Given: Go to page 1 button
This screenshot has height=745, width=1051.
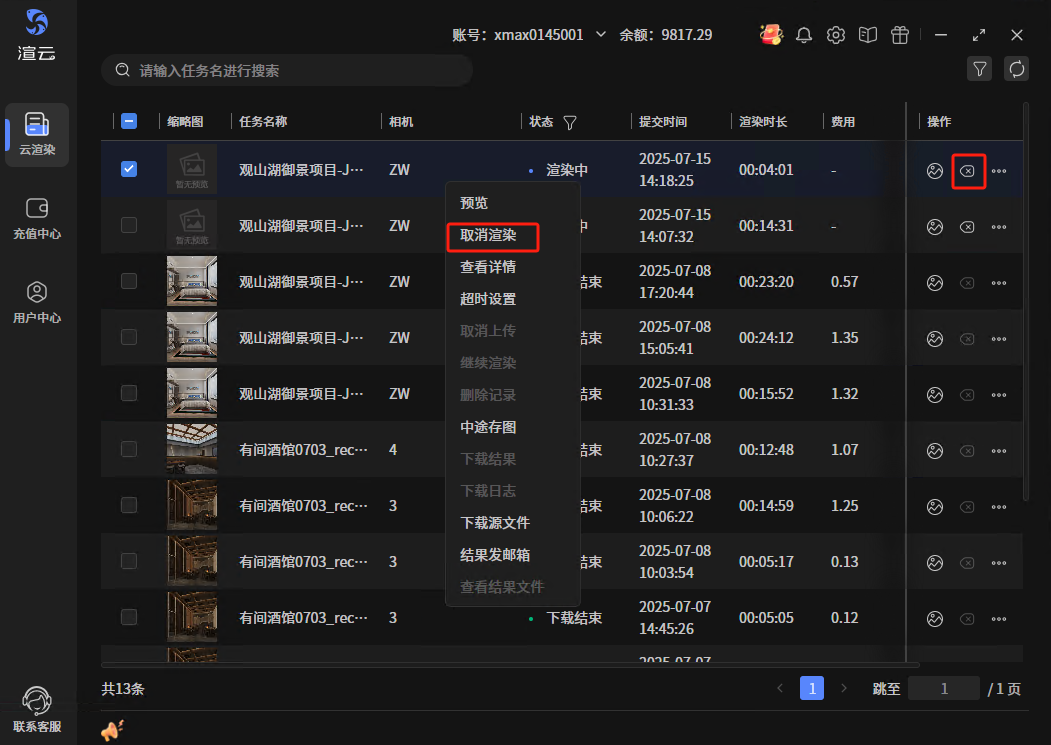Looking at the screenshot, I should (812, 689).
